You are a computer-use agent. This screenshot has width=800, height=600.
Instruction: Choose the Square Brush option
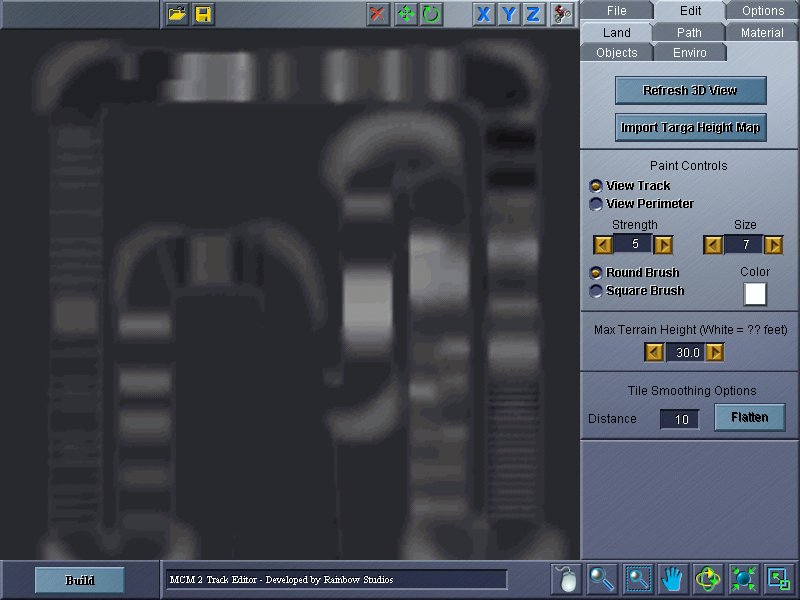click(595, 291)
